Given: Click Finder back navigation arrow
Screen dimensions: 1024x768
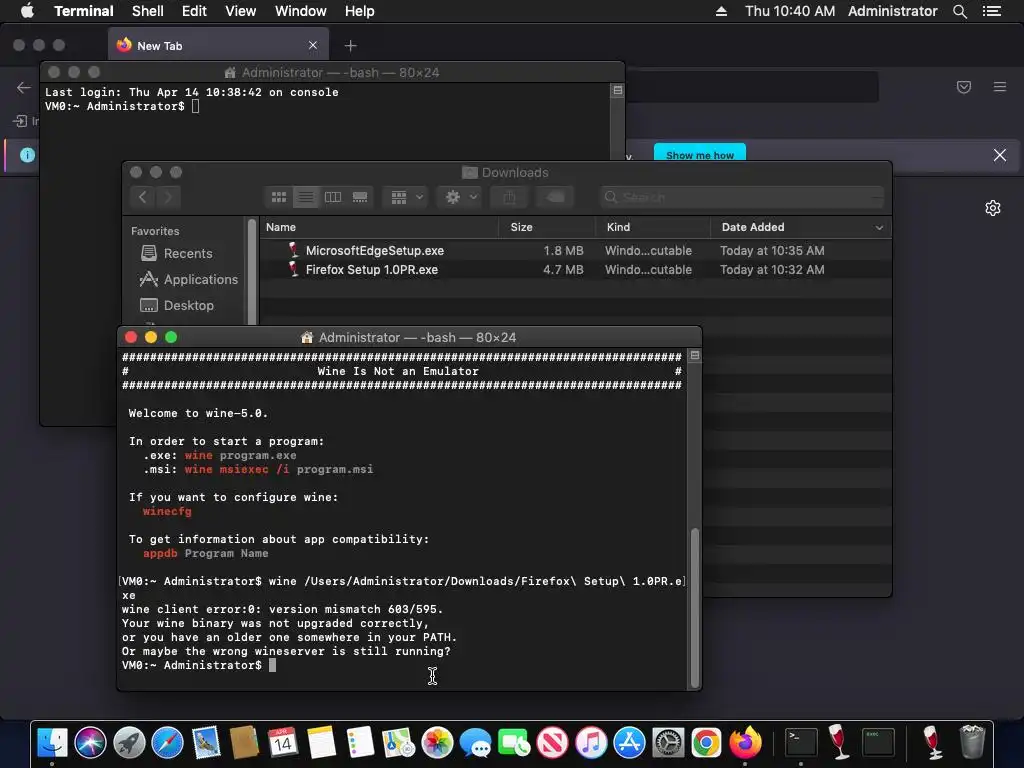Looking at the screenshot, I should coord(142,197).
